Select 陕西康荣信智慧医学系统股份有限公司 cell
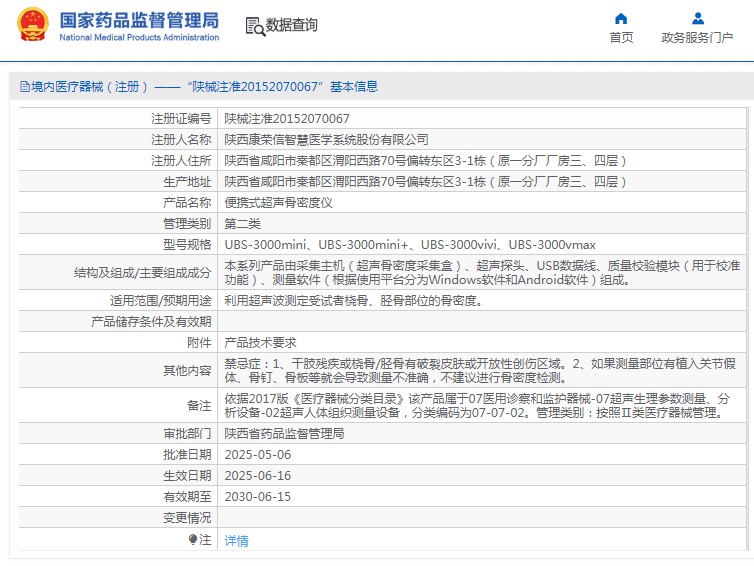754x566 pixels. (327, 139)
